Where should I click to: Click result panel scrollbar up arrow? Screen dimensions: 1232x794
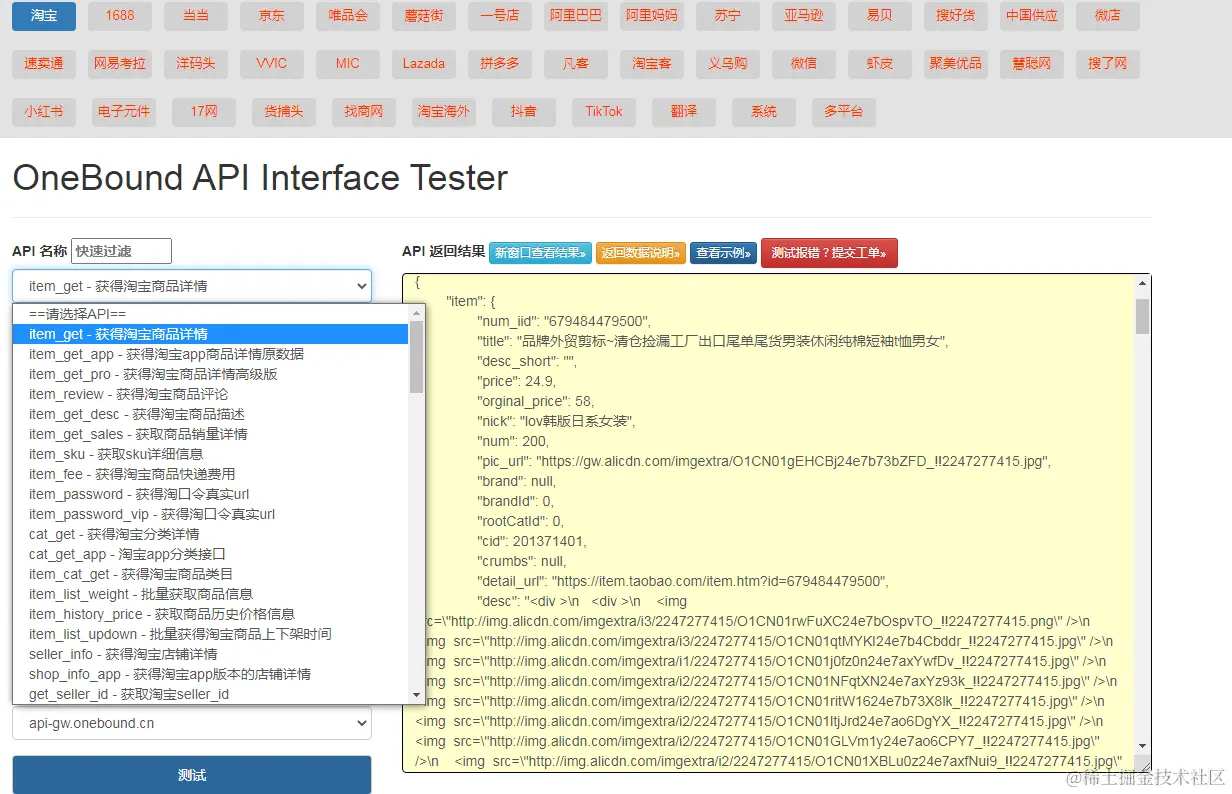tap(1142, 283)
